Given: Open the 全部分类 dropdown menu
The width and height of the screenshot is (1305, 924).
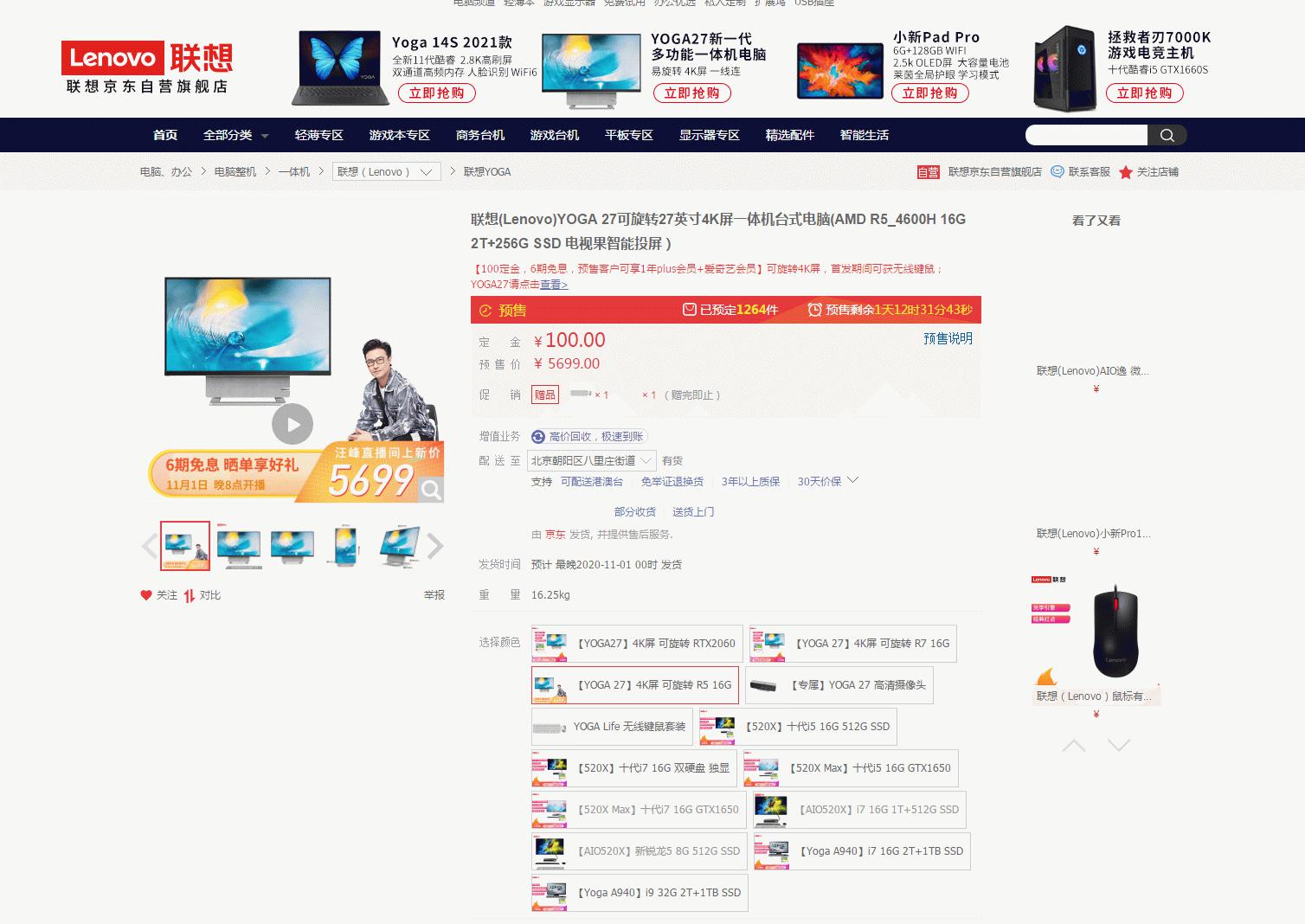Looking at the screenshot, I should pos(235,135).
